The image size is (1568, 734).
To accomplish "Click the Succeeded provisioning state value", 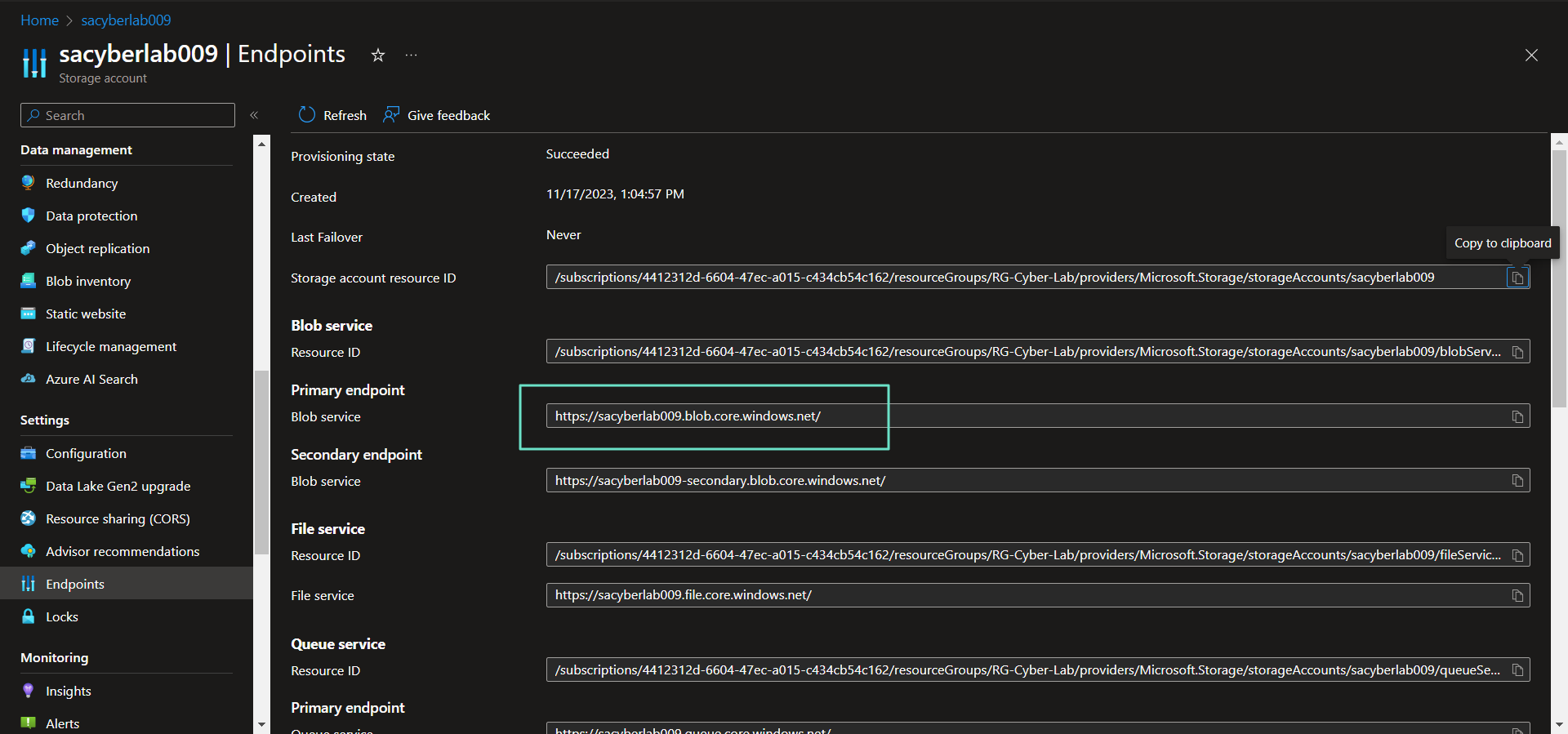I will point(577,153).
